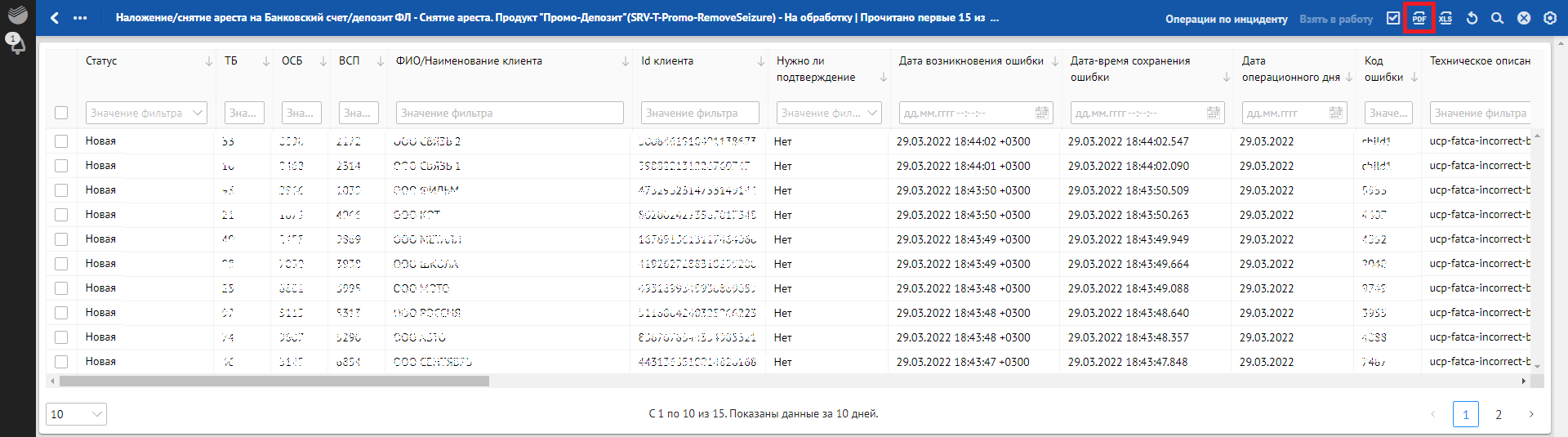Click the three-dots more options icon

[x=80, y=18]
